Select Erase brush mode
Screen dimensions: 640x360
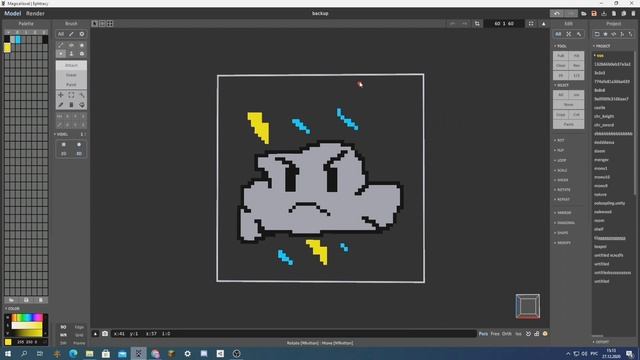tap(71, 75)
